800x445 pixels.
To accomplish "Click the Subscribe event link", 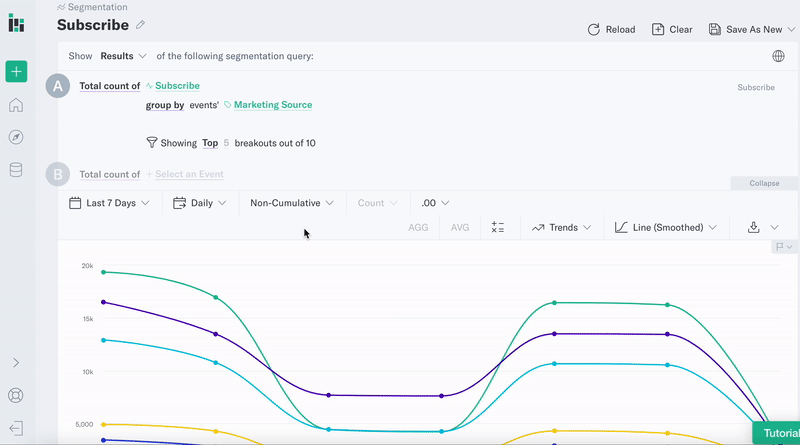I will point(177,86).
